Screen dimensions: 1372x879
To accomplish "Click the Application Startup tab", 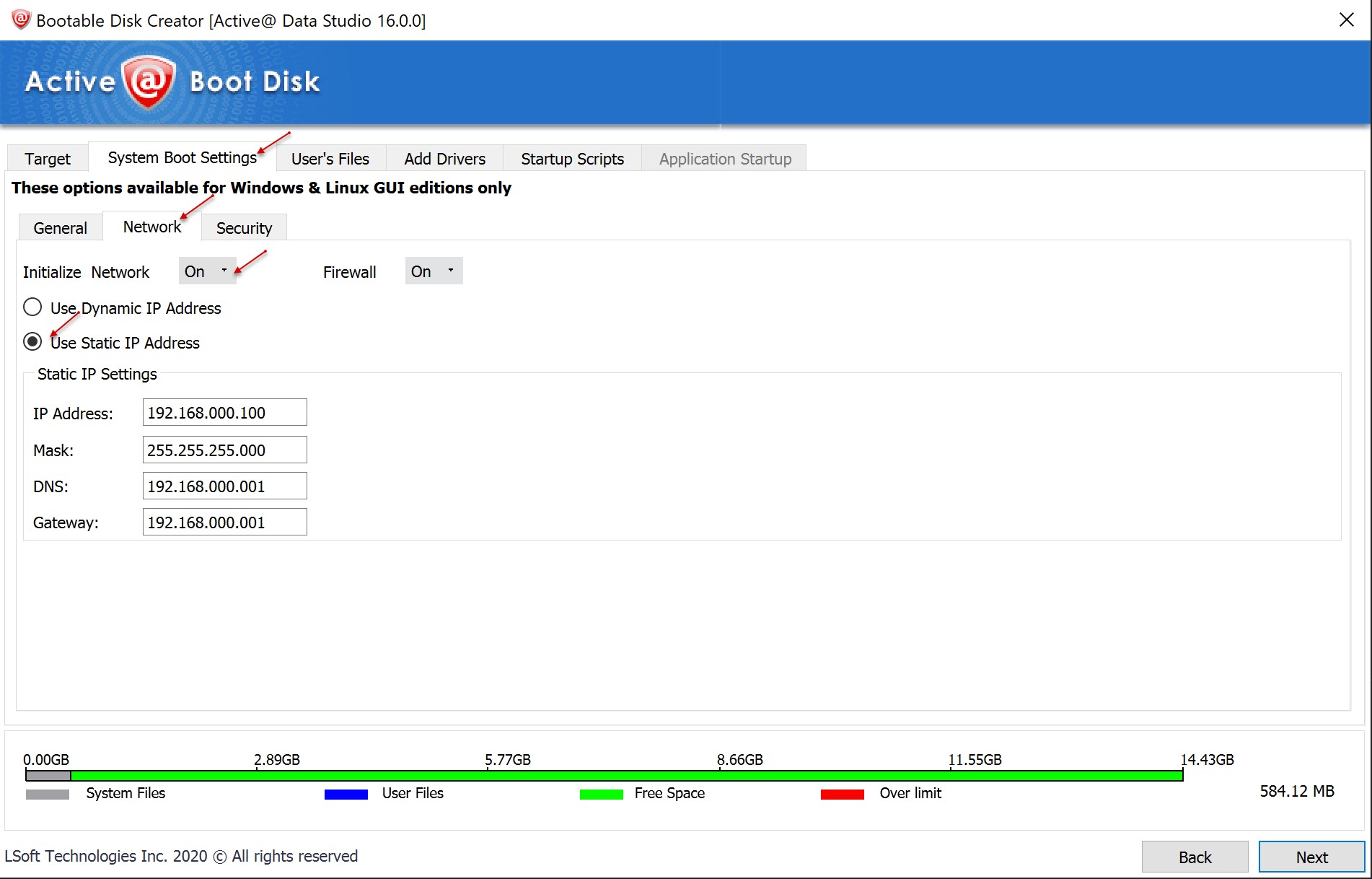I will click(725, 158).
